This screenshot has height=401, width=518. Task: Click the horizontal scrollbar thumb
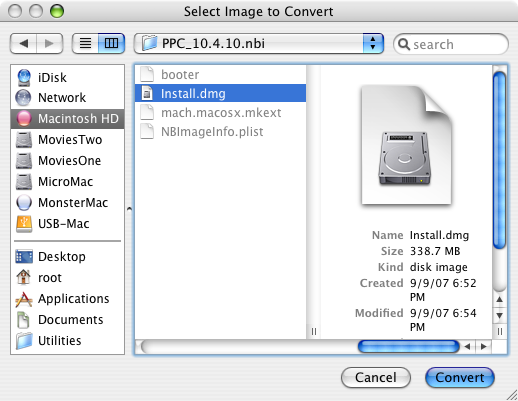click(409, 347)
